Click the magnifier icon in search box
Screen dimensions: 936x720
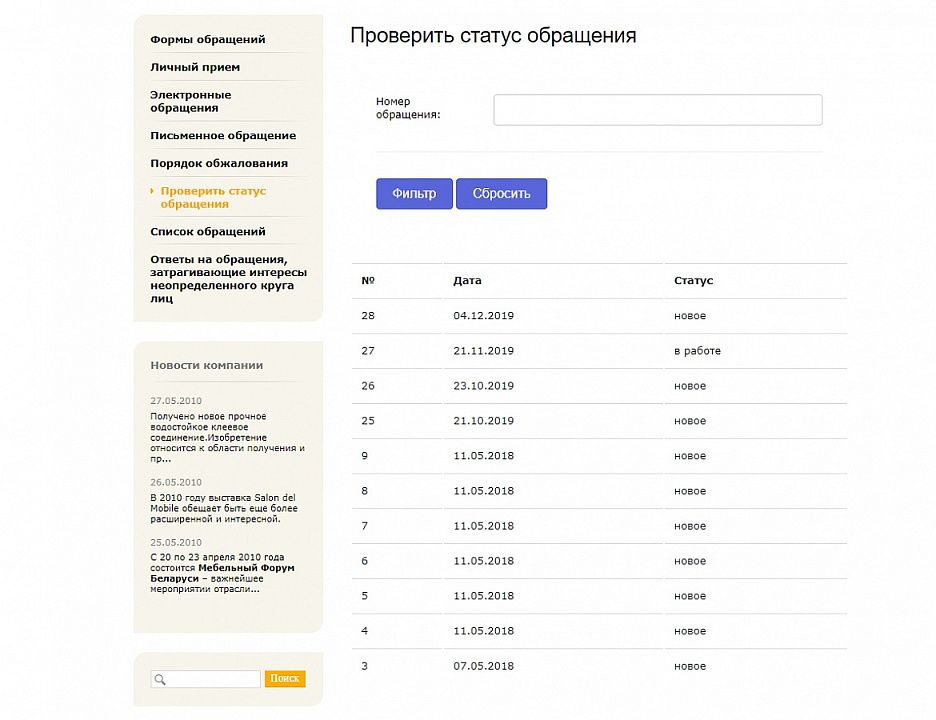160,679
